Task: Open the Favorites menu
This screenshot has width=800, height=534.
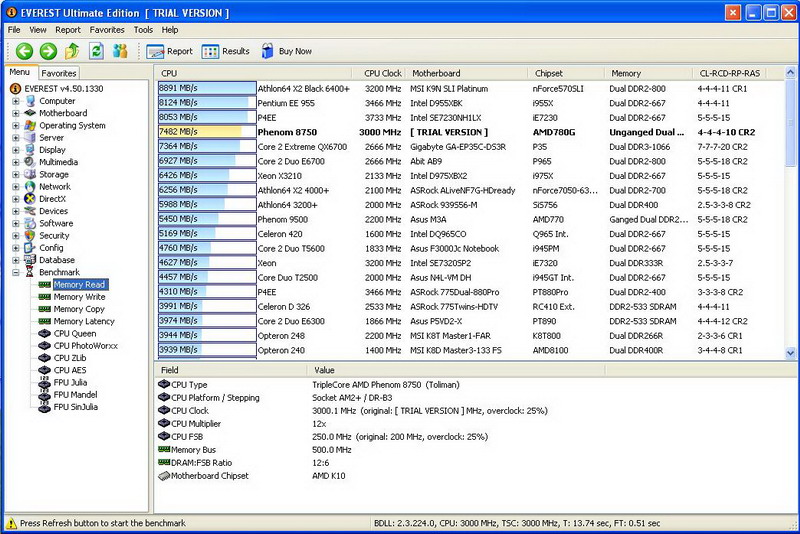Action: pos(107,30)
